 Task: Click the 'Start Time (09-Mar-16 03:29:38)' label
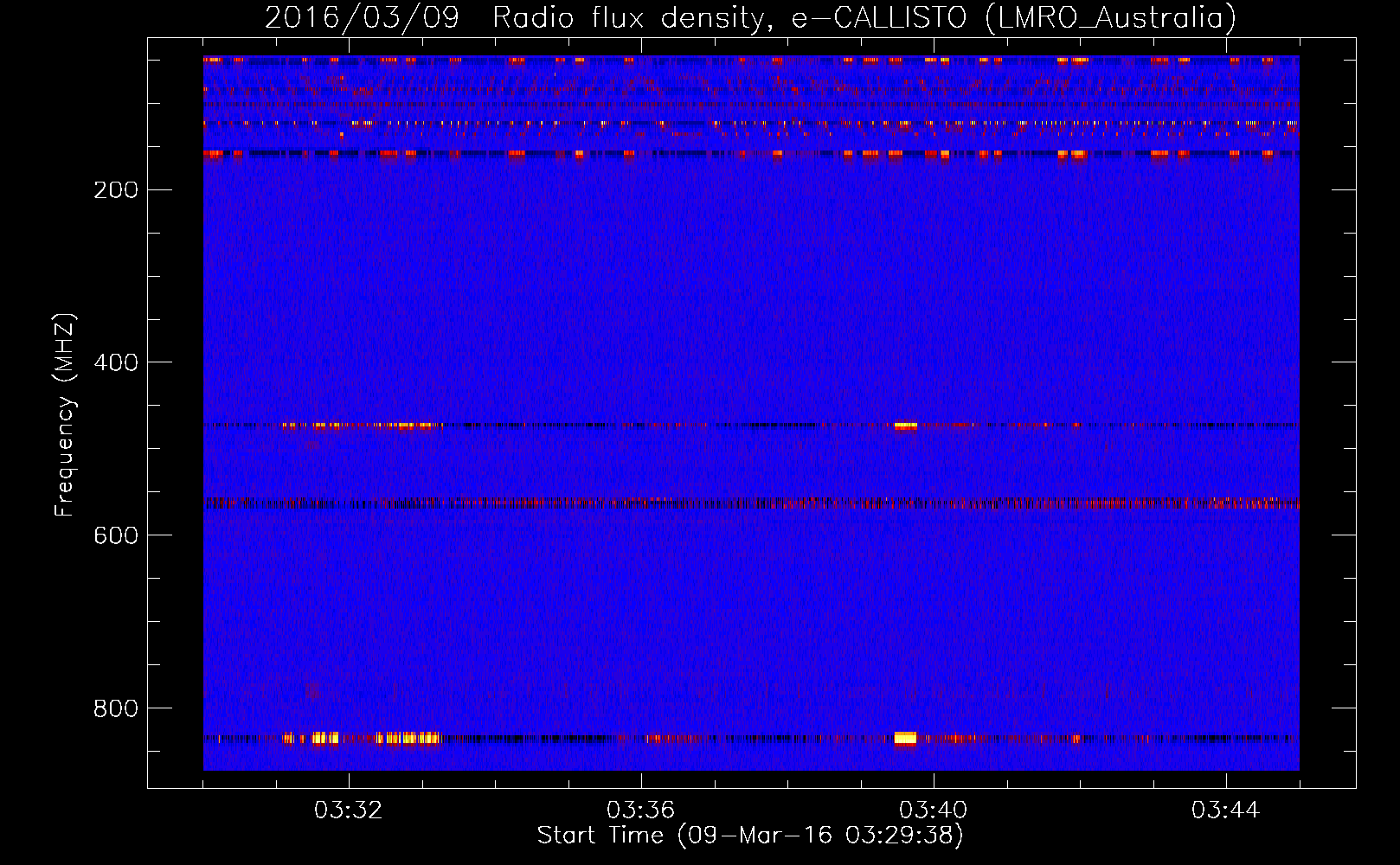[x=750, y=836]
